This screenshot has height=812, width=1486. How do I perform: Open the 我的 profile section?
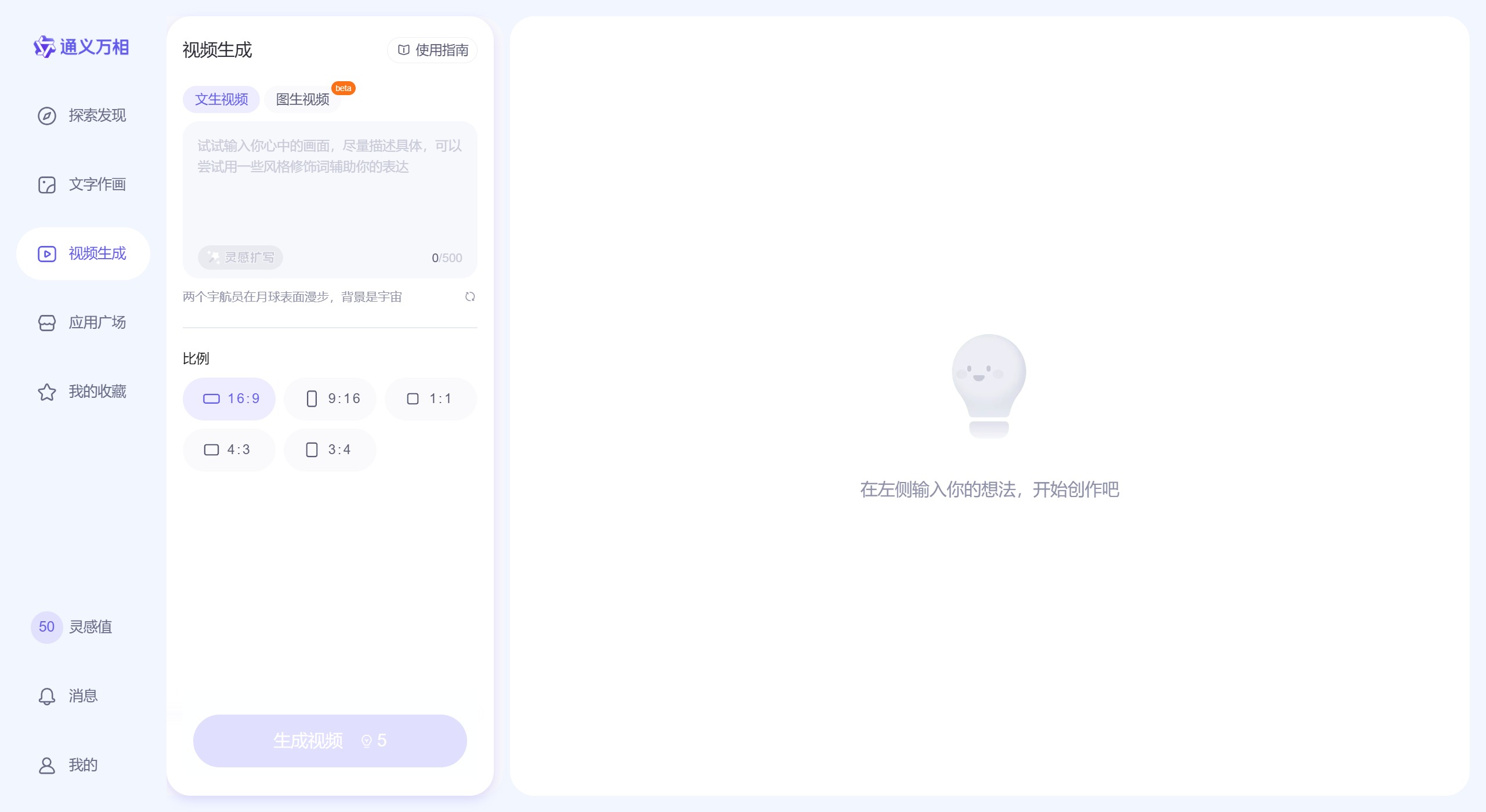coord(82,764)
